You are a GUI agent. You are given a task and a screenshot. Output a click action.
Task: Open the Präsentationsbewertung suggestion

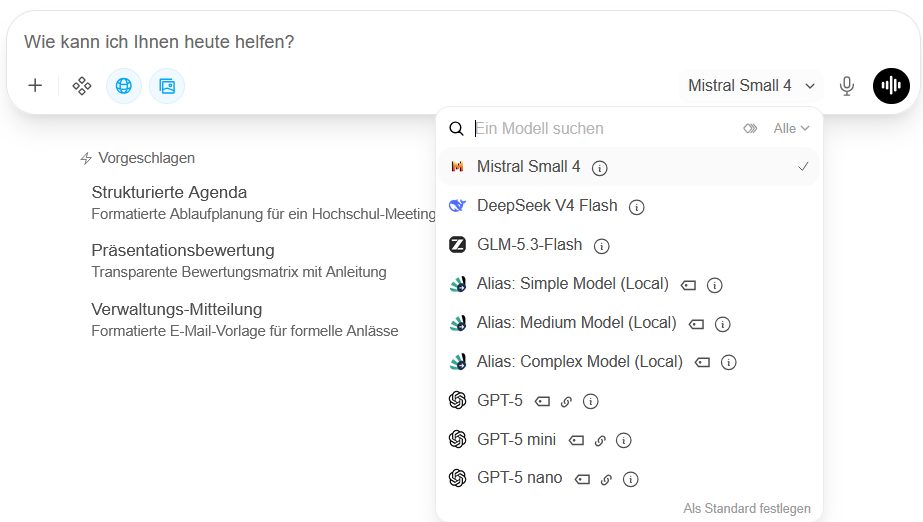coord(238,261)
